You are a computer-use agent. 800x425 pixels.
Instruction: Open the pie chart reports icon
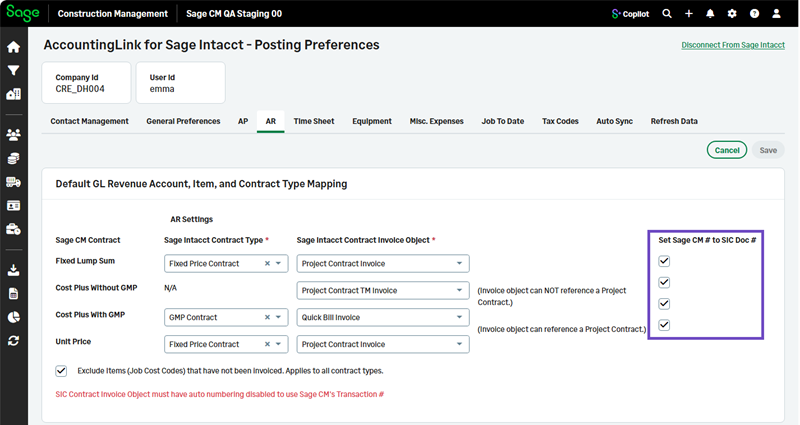pyautogui.click(x=13, y=317)
